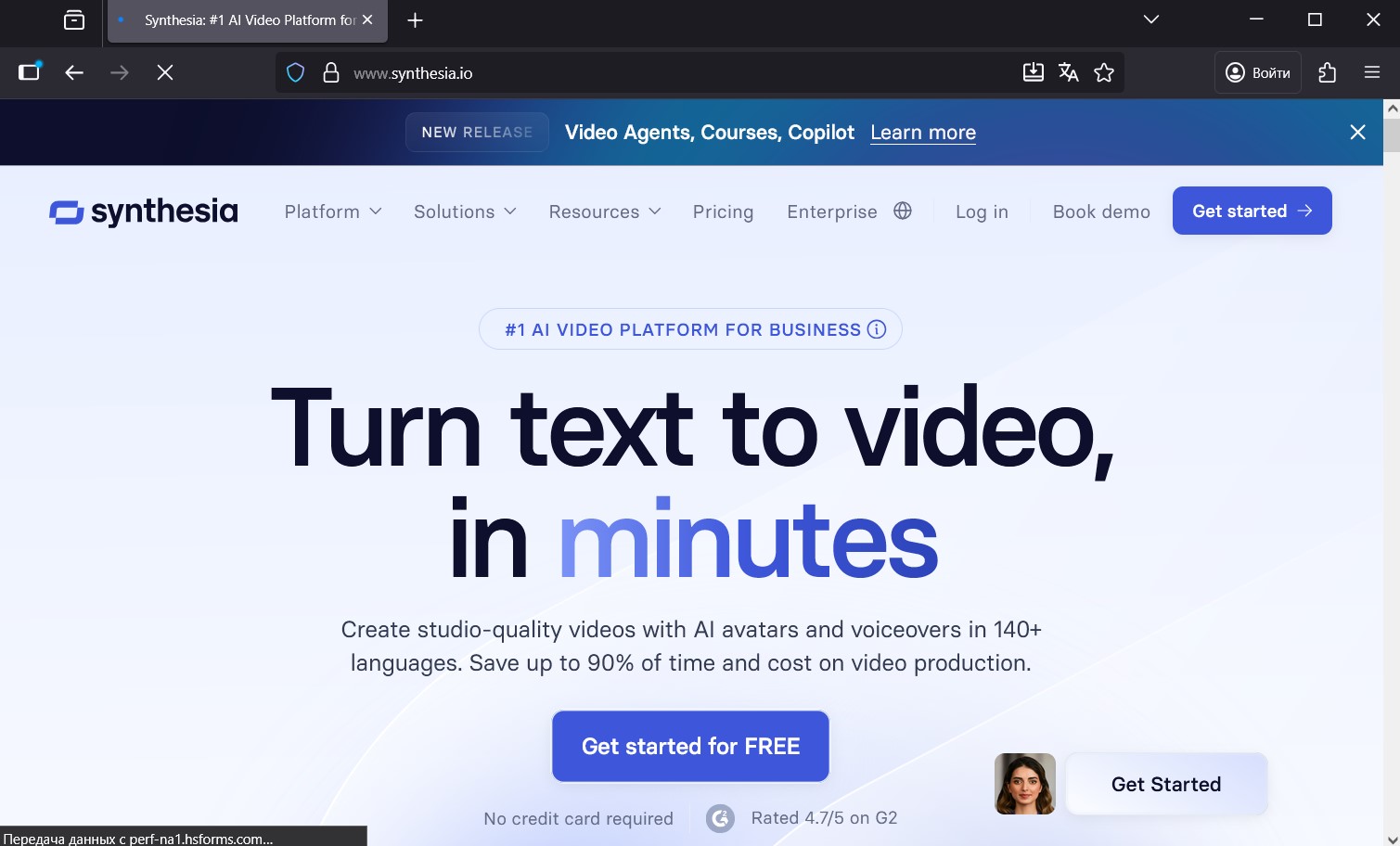Open the extensions puzzle icon
The image size is (1400, 846).
[1327, 72]
